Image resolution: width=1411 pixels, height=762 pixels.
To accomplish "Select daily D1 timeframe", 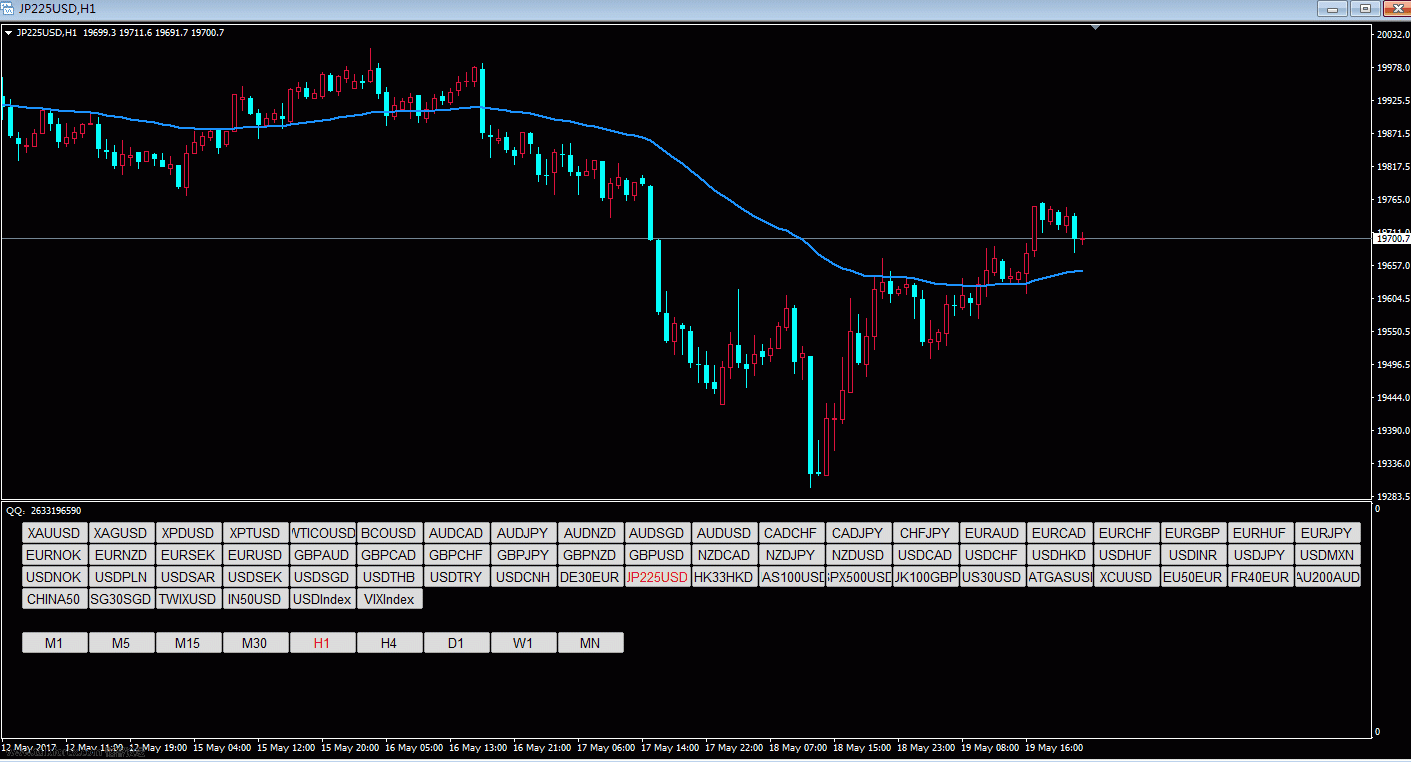I will [x=456, y=643].
